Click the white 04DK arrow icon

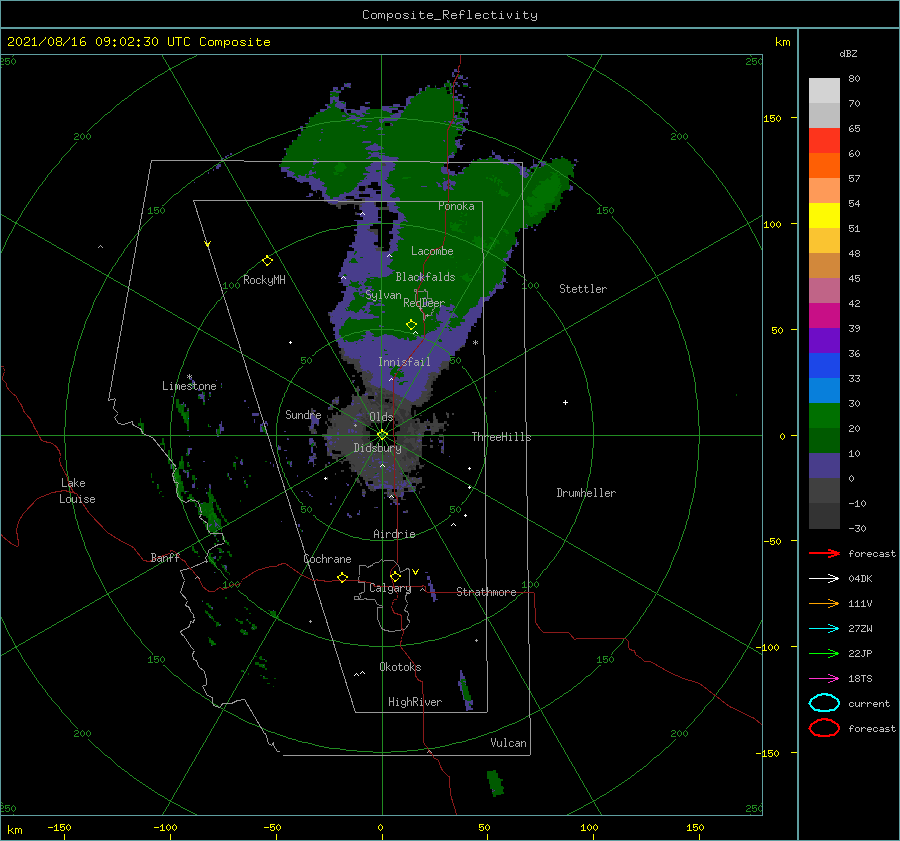pyautogui.click(x=825, y=578)
